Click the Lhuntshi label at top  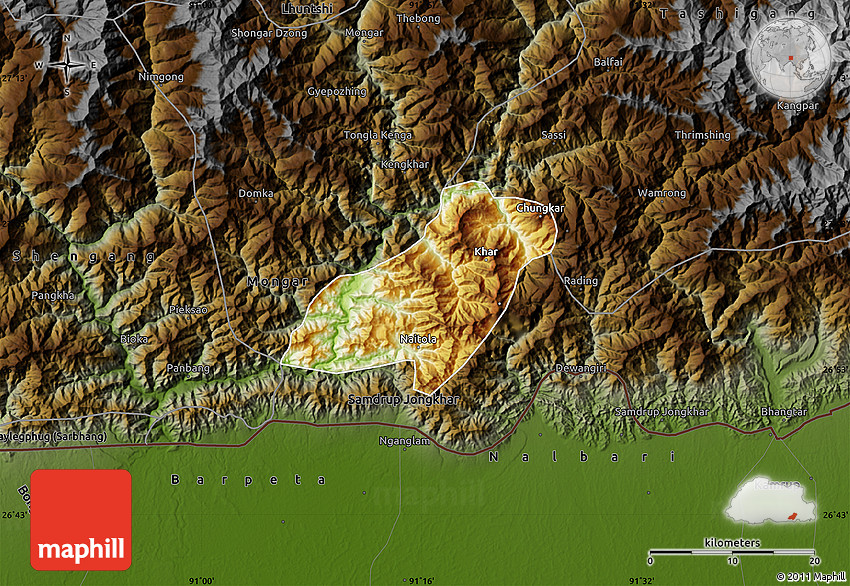307,8
